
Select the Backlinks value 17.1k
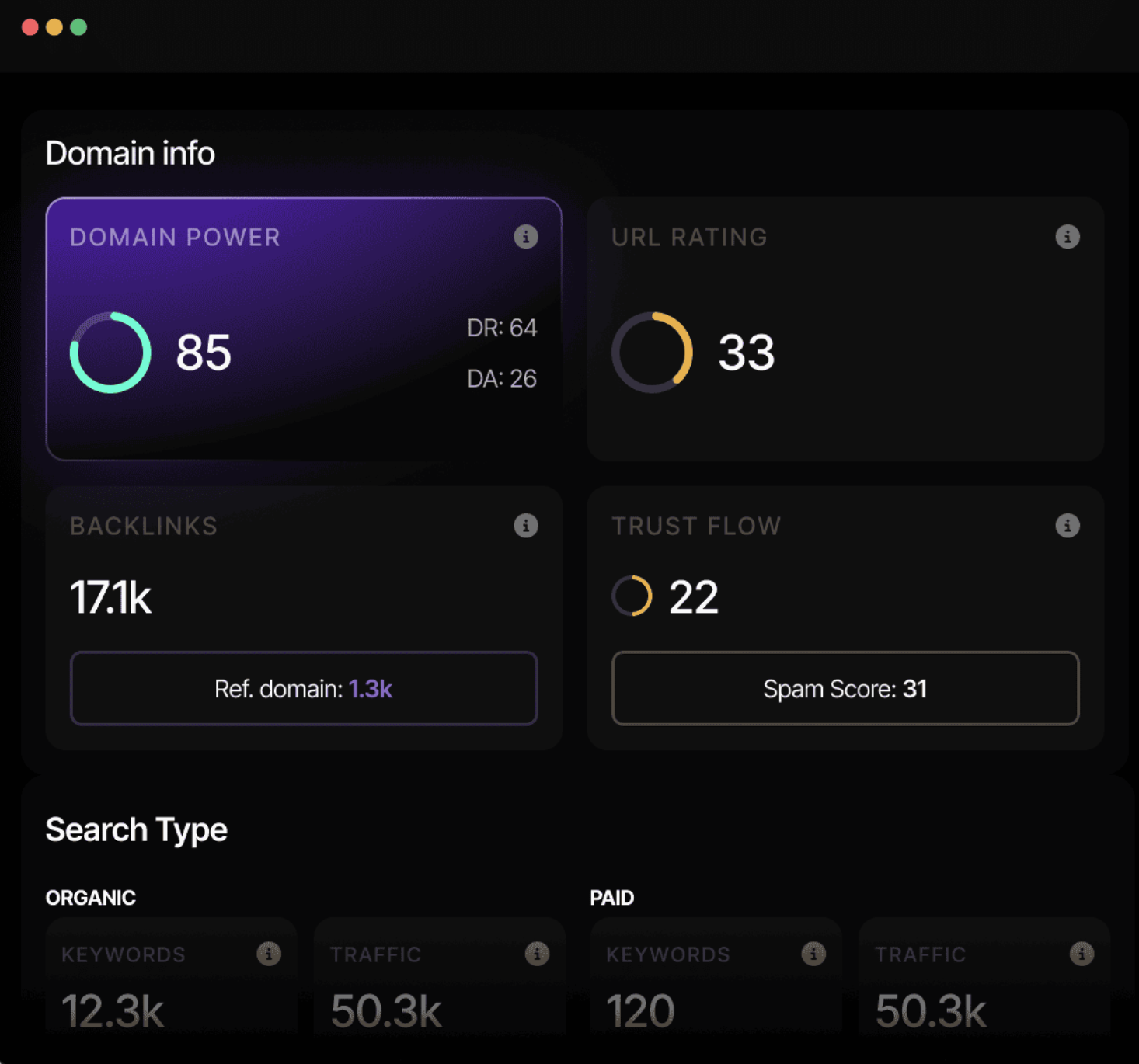pyautogui.click(x=110, y=597)
